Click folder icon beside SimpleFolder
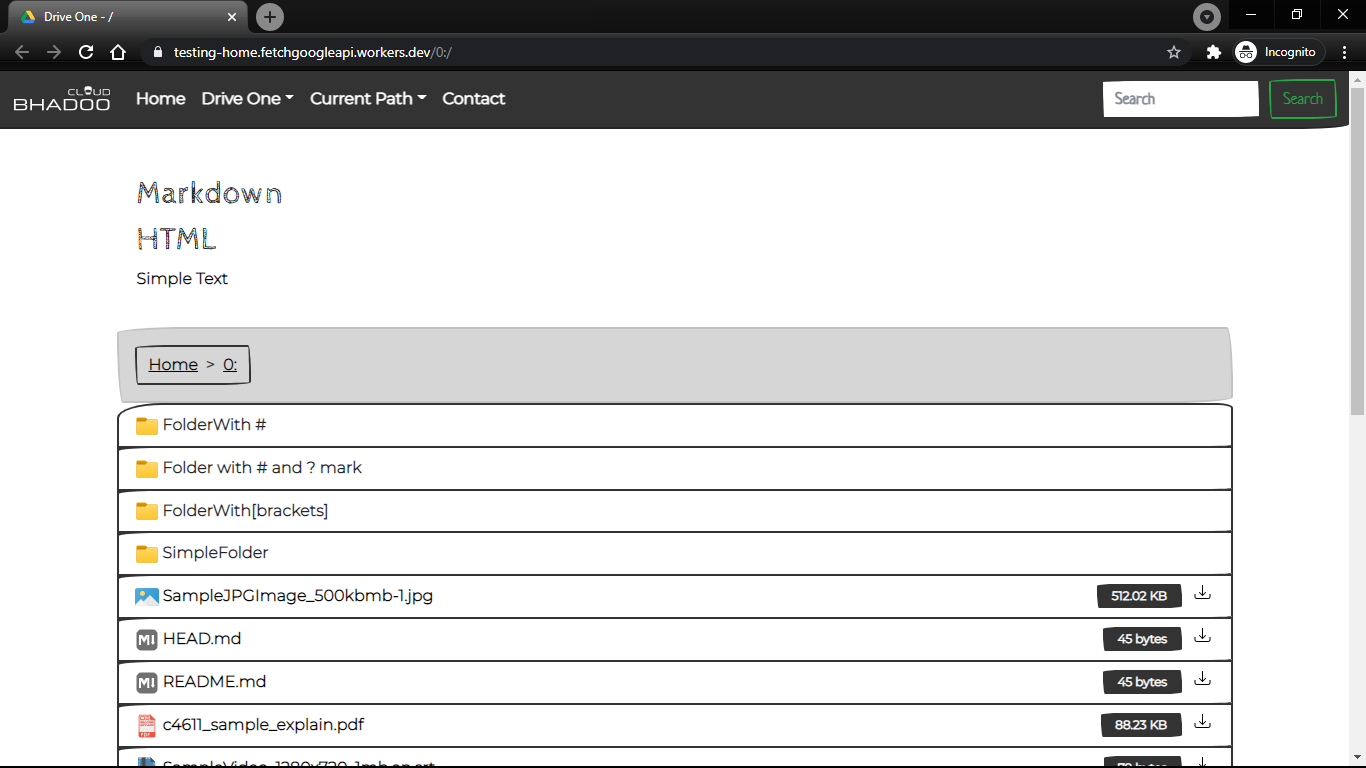Image resolution: width=1366 pixels, height=768 pixels. click(x=147, y=554)
